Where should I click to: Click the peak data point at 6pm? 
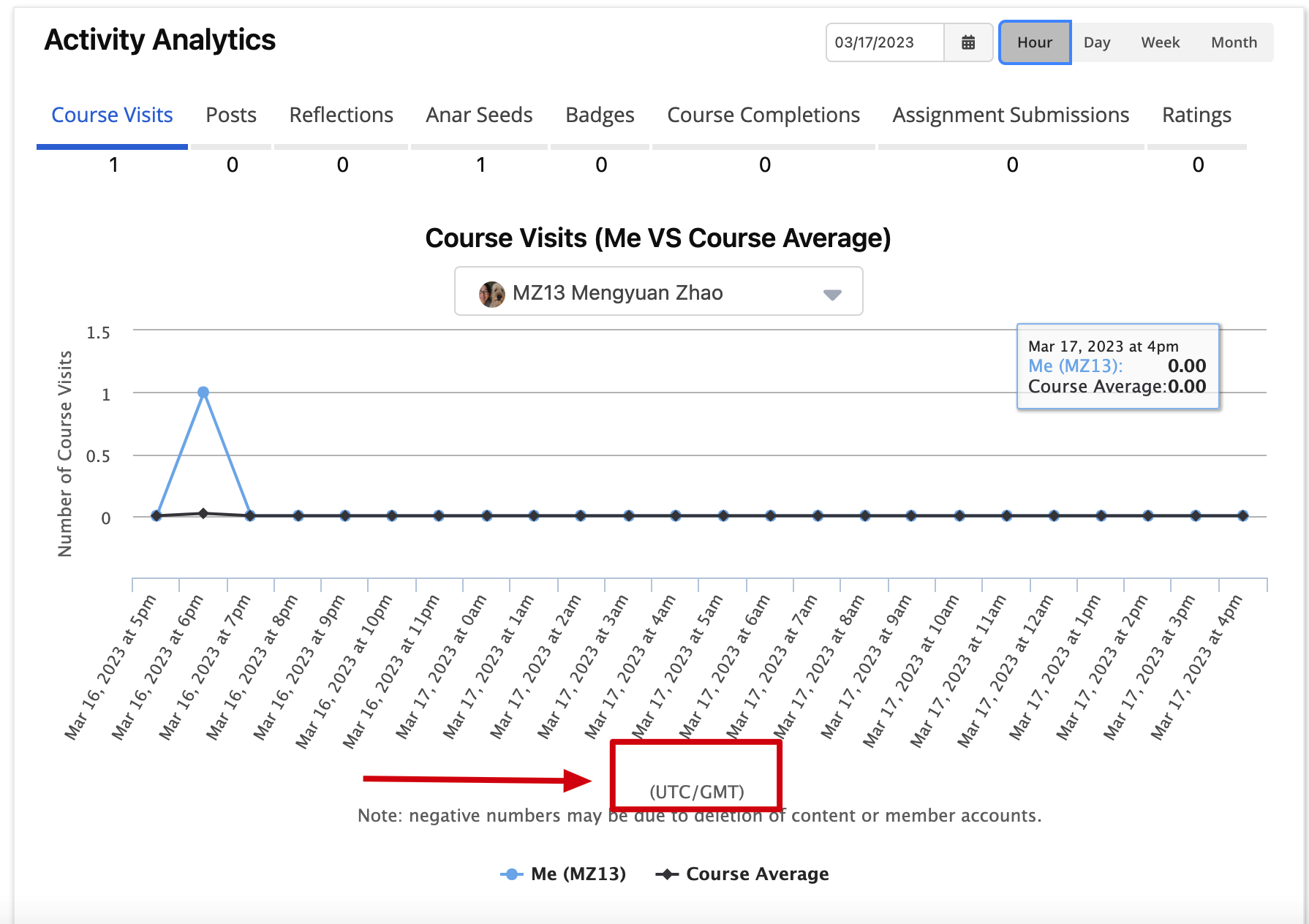pyautogui.click(x=203, y=393)
